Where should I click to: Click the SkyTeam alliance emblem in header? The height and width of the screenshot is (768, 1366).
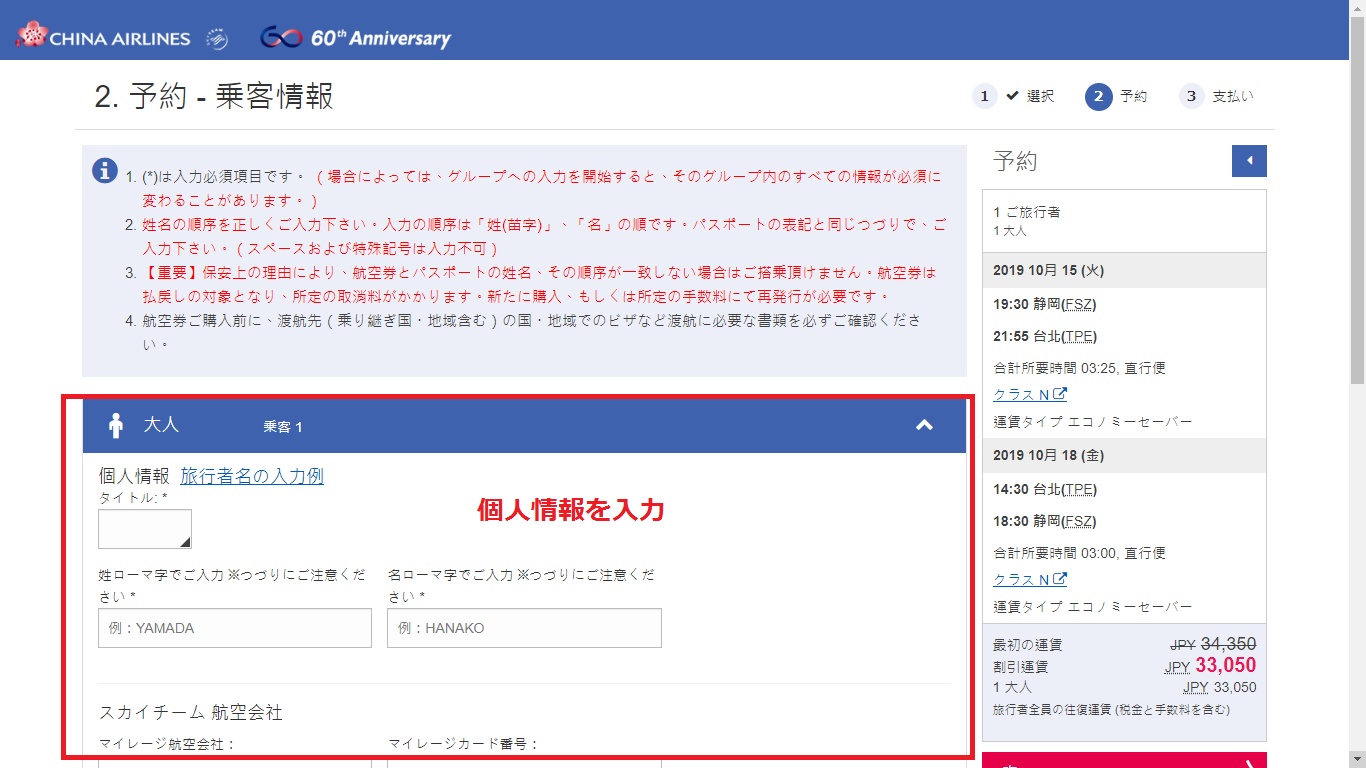(x=216, y=38)
